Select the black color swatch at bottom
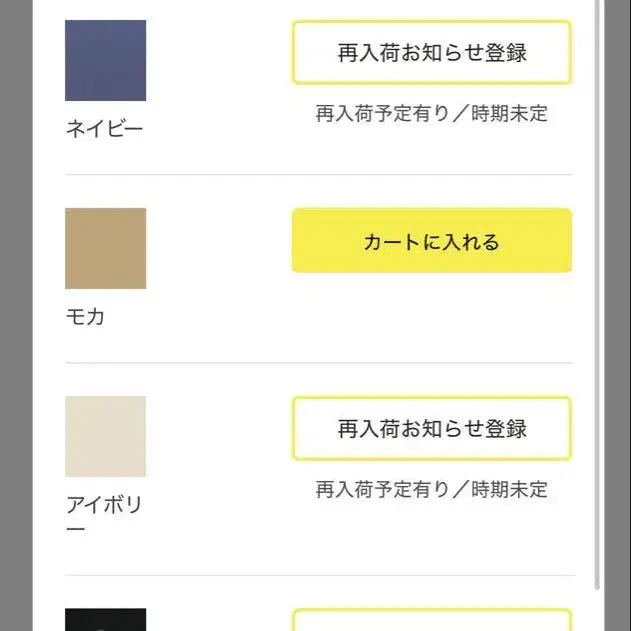Viewport: 631px width, 631px height. point(105,620)
